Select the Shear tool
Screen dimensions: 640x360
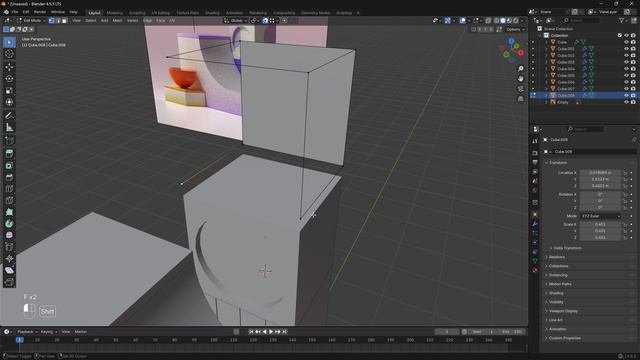[x=9, y=270]
